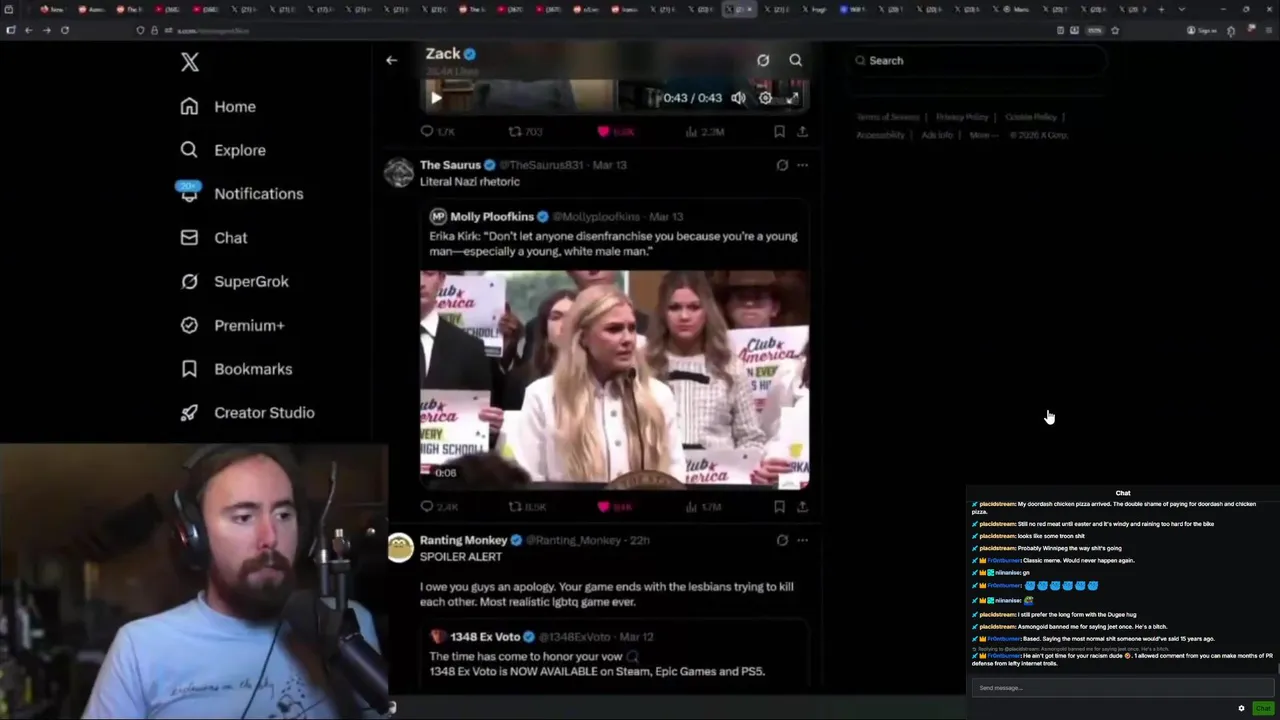Open Ranting Monkey display name link
1280x720 pixels.
pos(464,540)
